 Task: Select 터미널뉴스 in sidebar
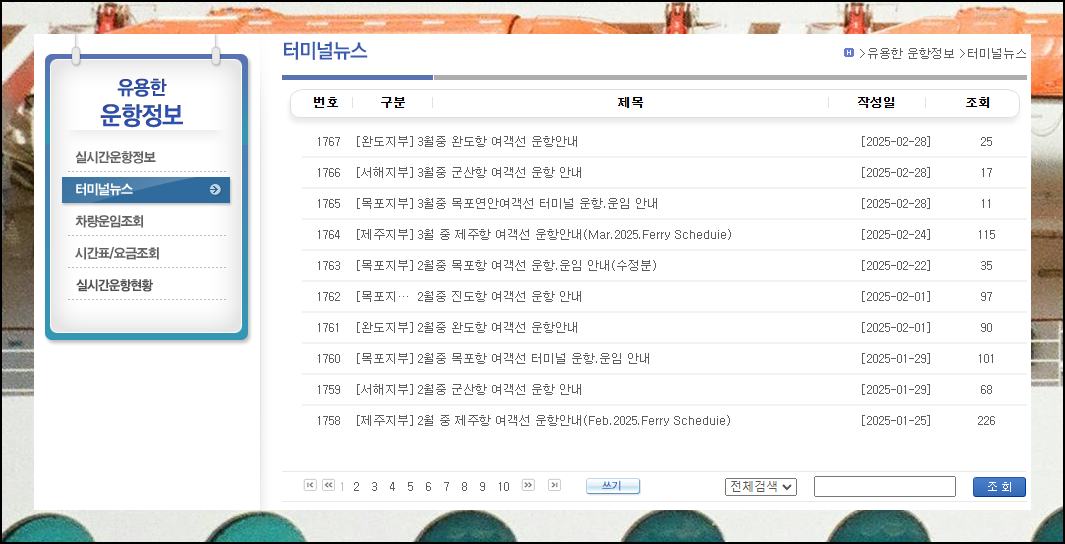coord(146,189)
